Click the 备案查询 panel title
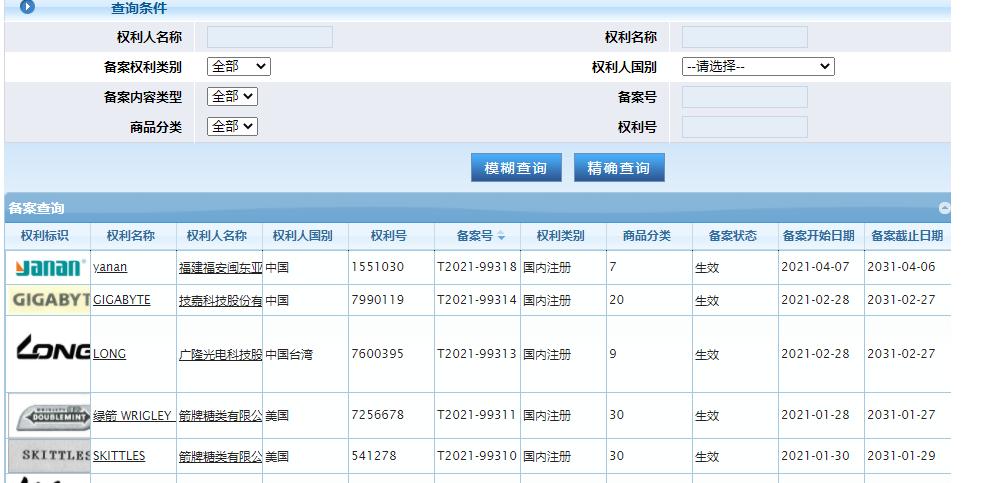This screenshot has height=483, width=983. (36, 208)
